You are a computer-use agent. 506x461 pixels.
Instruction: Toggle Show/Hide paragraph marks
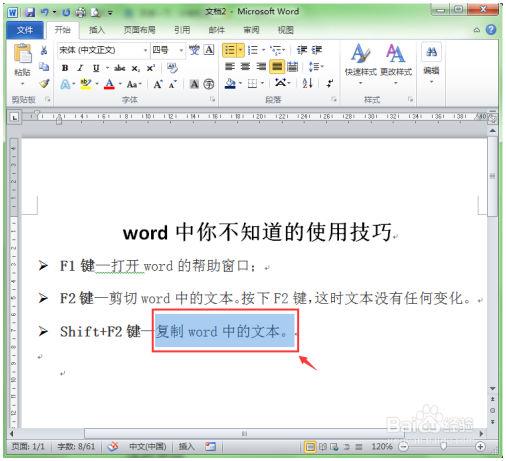(x=329, y=83)
